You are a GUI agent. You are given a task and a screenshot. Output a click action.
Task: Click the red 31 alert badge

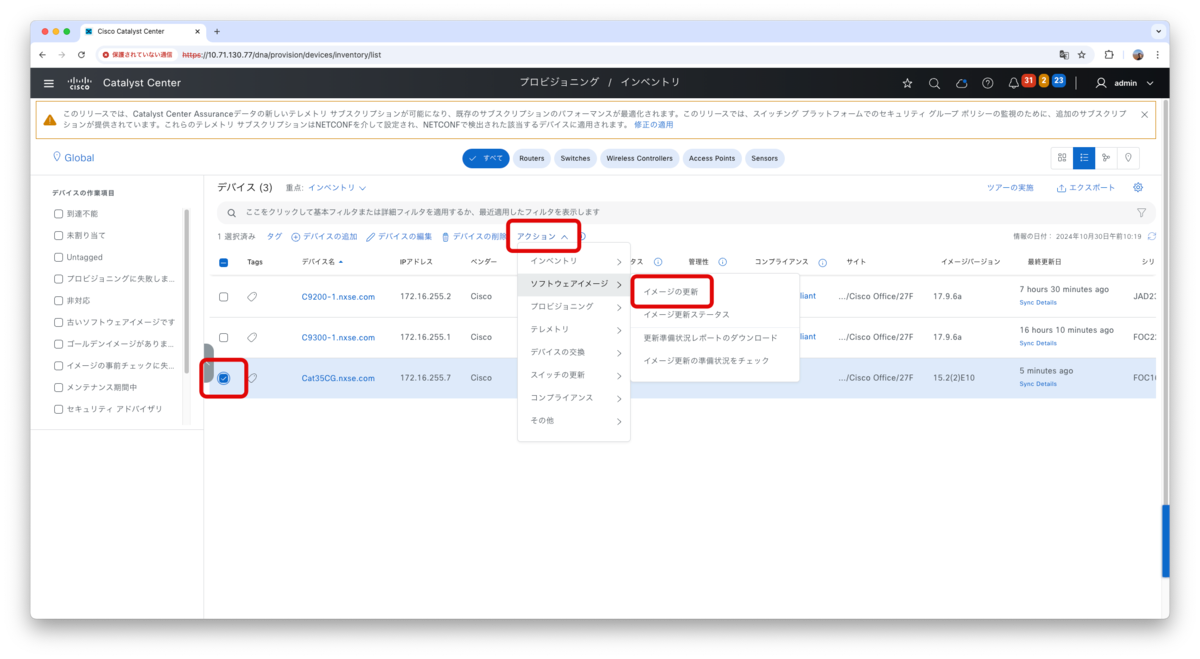tap(1028, 80)
